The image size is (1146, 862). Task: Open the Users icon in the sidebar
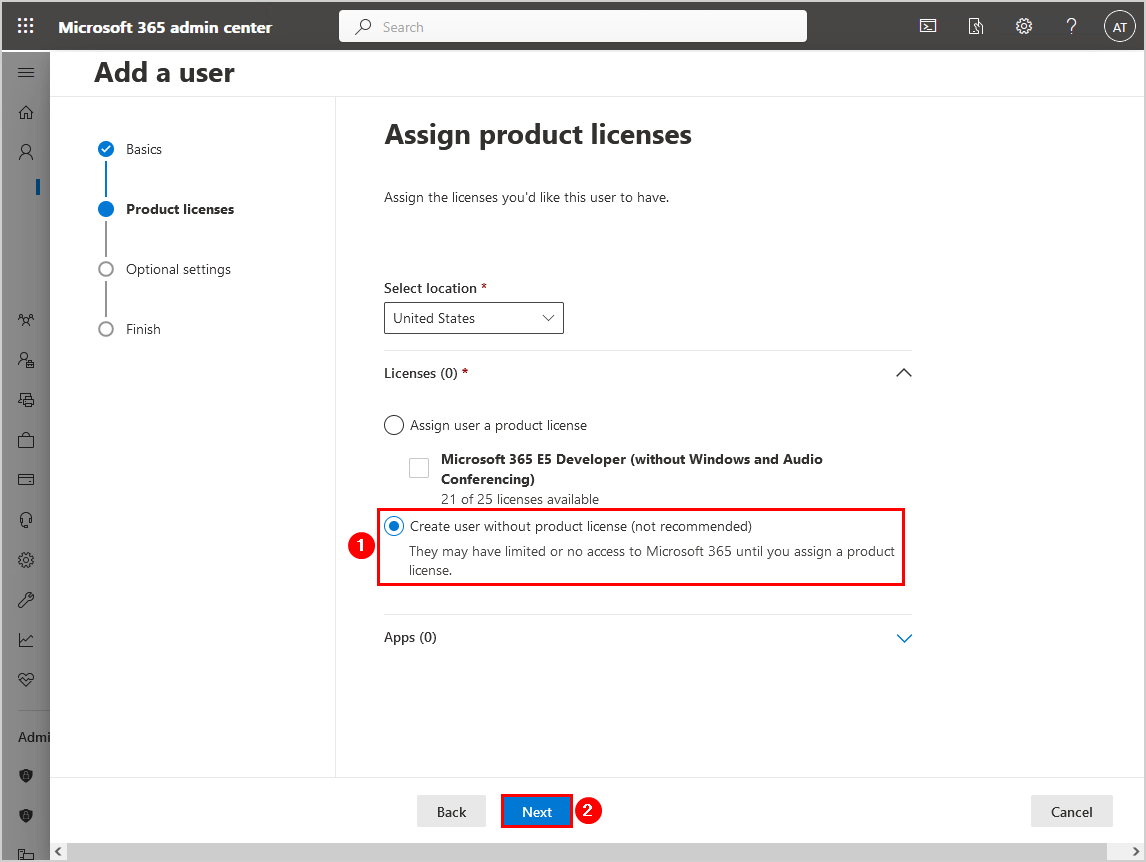(26, 152)
